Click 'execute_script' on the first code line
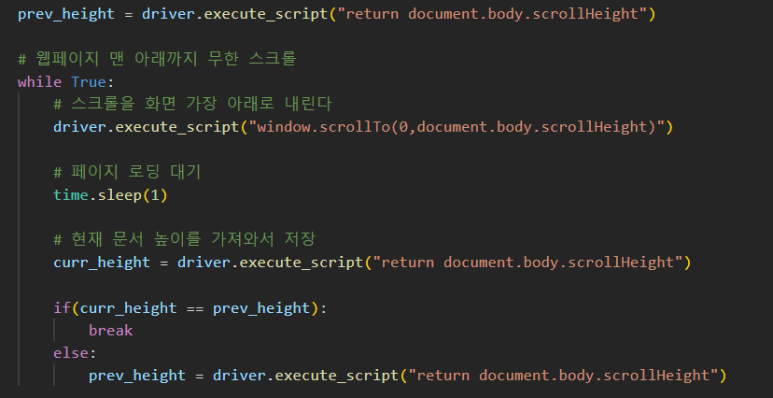The image size is (773, 398). [x=265, y=14]
